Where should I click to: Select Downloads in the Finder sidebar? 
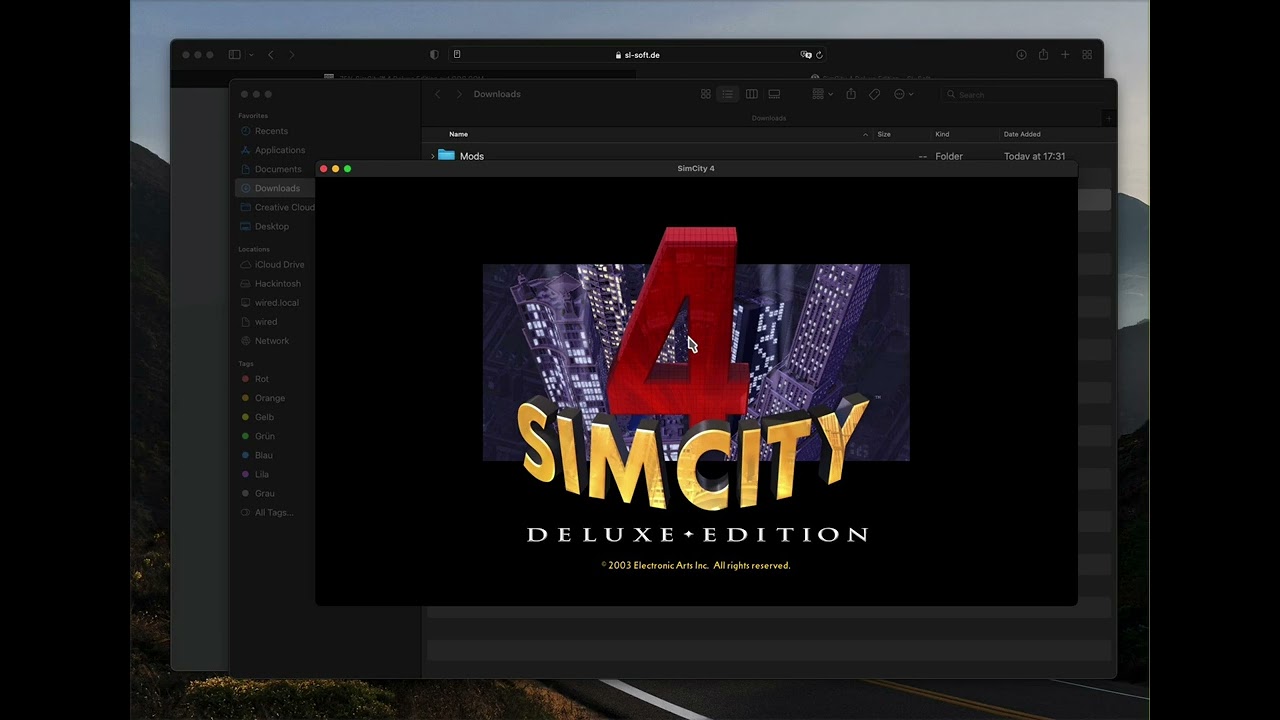(x=277, y=188)
